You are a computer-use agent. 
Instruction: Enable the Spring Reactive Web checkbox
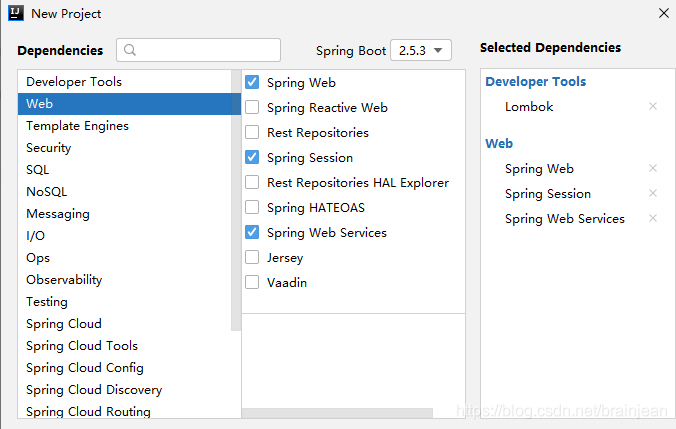click(252, 107)
